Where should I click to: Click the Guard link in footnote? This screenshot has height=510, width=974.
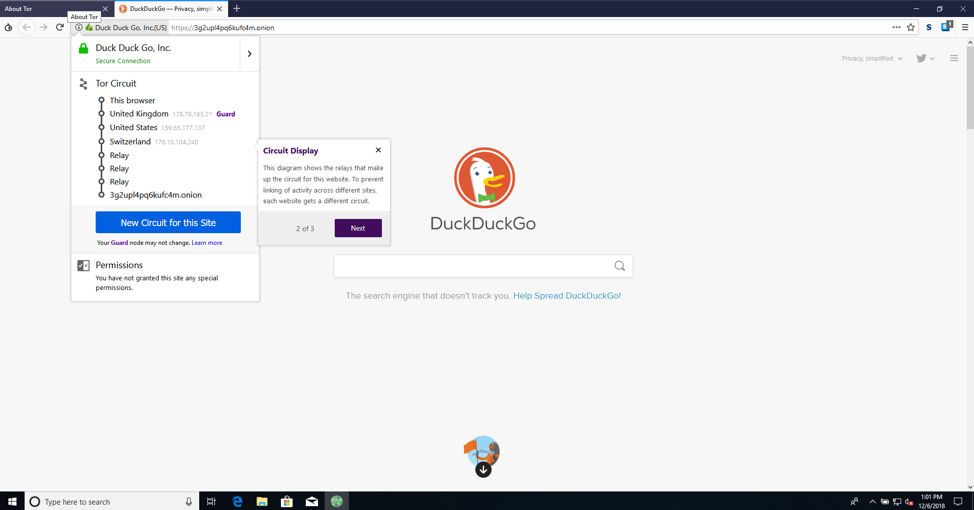[119, 243]
